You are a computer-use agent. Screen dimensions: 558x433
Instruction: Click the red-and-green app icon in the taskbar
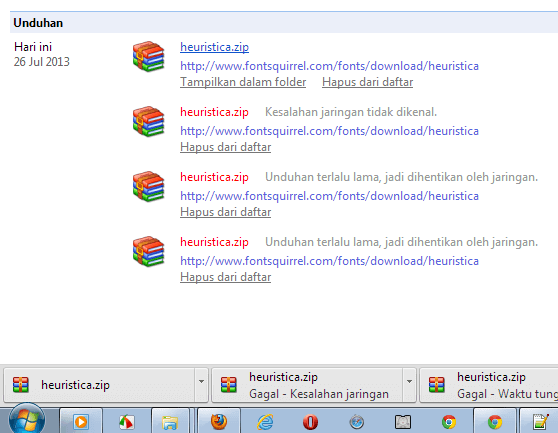[x=127, y=422]
